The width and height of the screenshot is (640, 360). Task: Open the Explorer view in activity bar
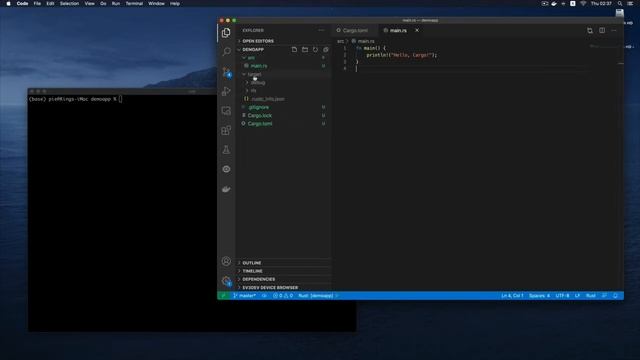(x=226, y=33)
